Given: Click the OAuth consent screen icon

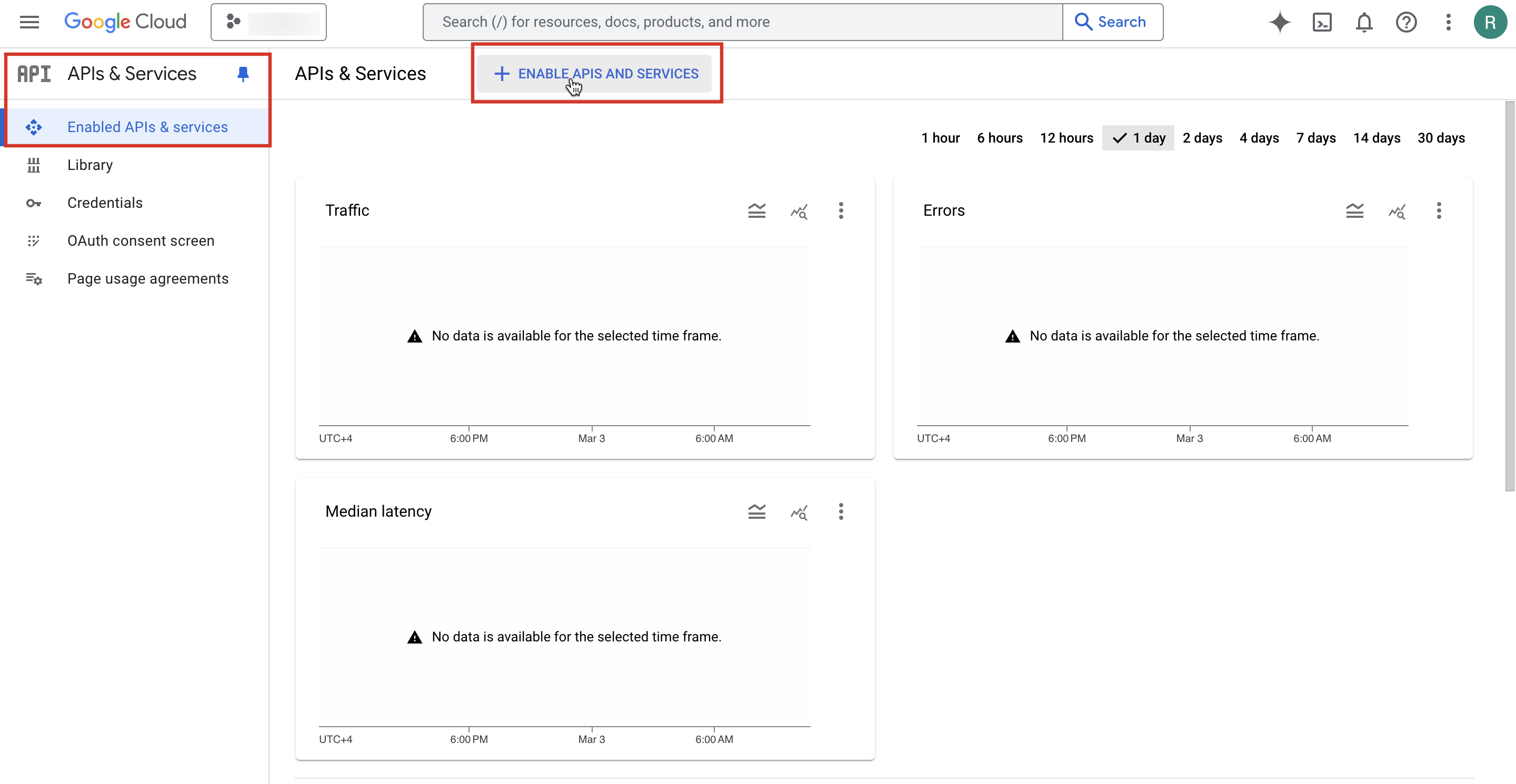Looking at the screenshot, I should [34, 241].
